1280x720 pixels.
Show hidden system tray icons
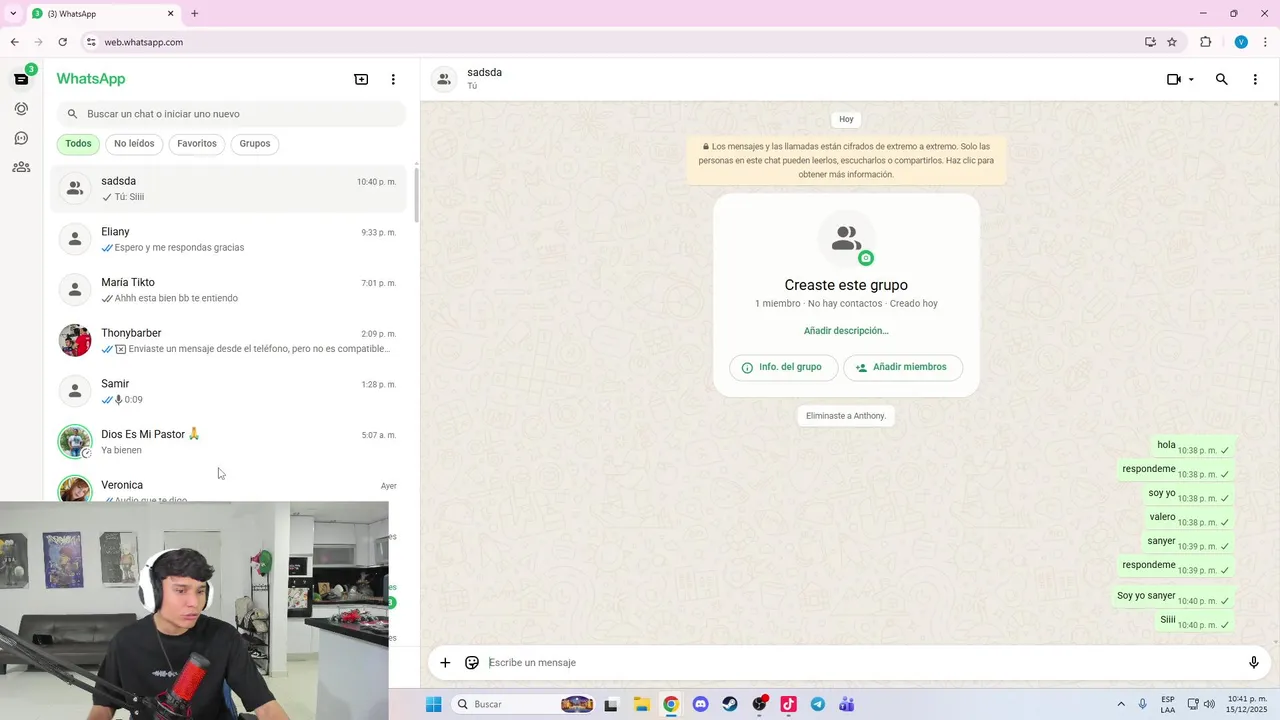tap(1120, 704)
